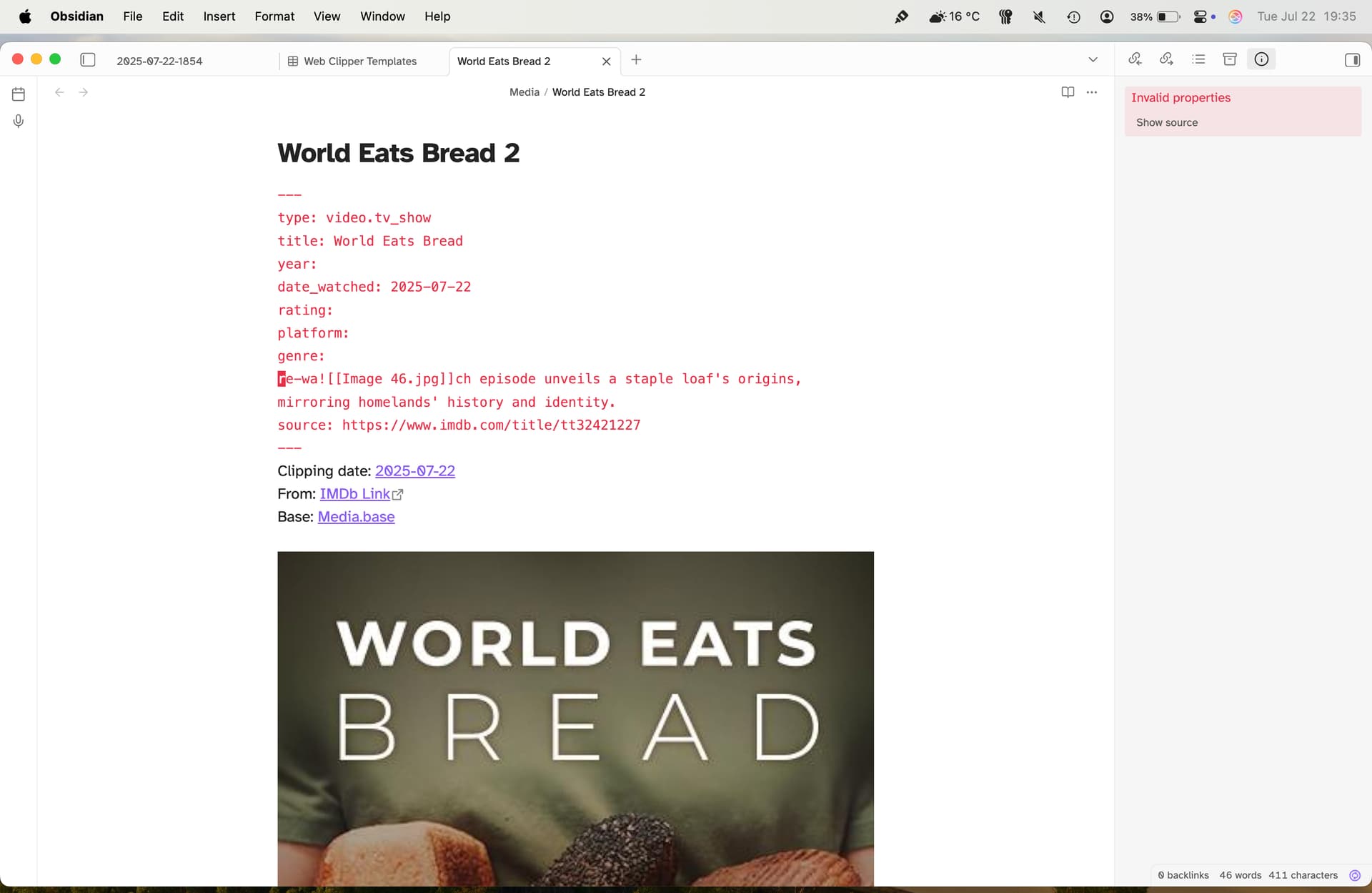Click the 0 backlinks status item

coord(1183,875)
